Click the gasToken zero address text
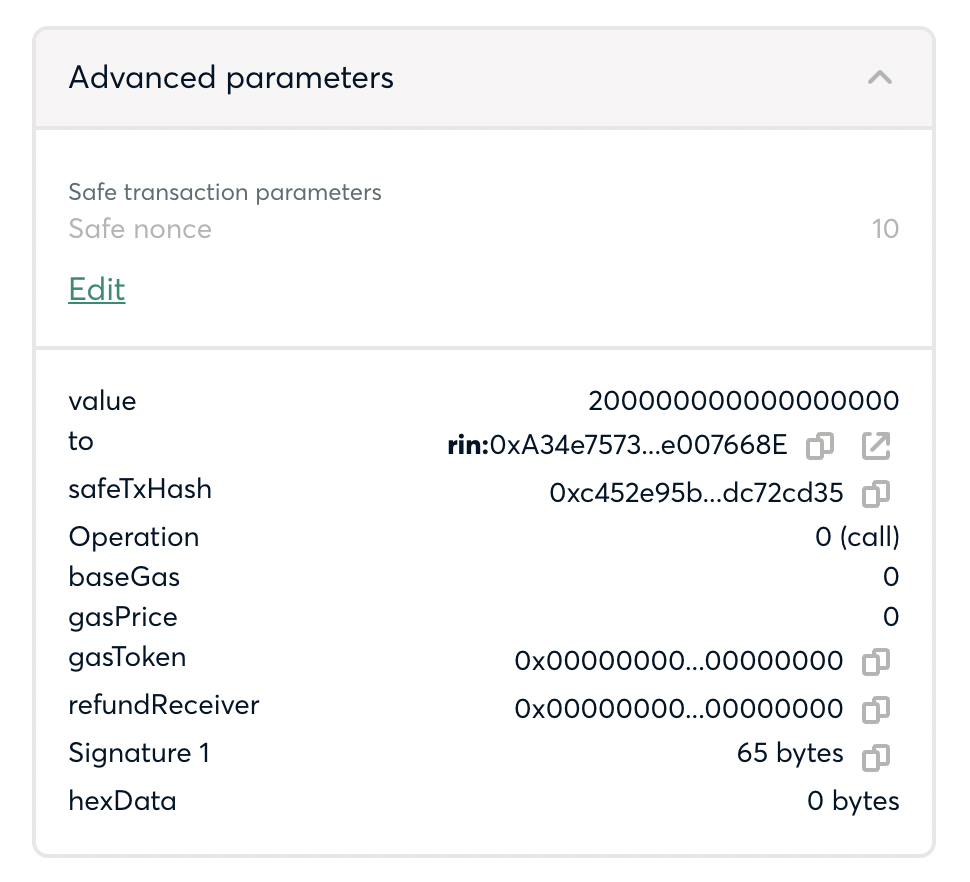This screenshot has height=882, width=970. pyautogui.click(x=679, y=661)
